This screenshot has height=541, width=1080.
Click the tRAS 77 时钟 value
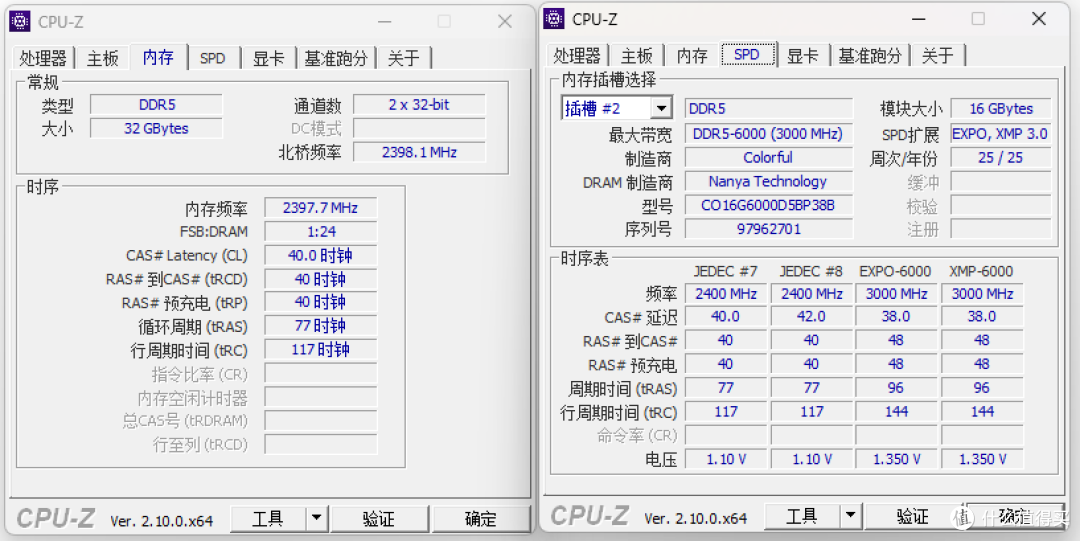(321, 325)
